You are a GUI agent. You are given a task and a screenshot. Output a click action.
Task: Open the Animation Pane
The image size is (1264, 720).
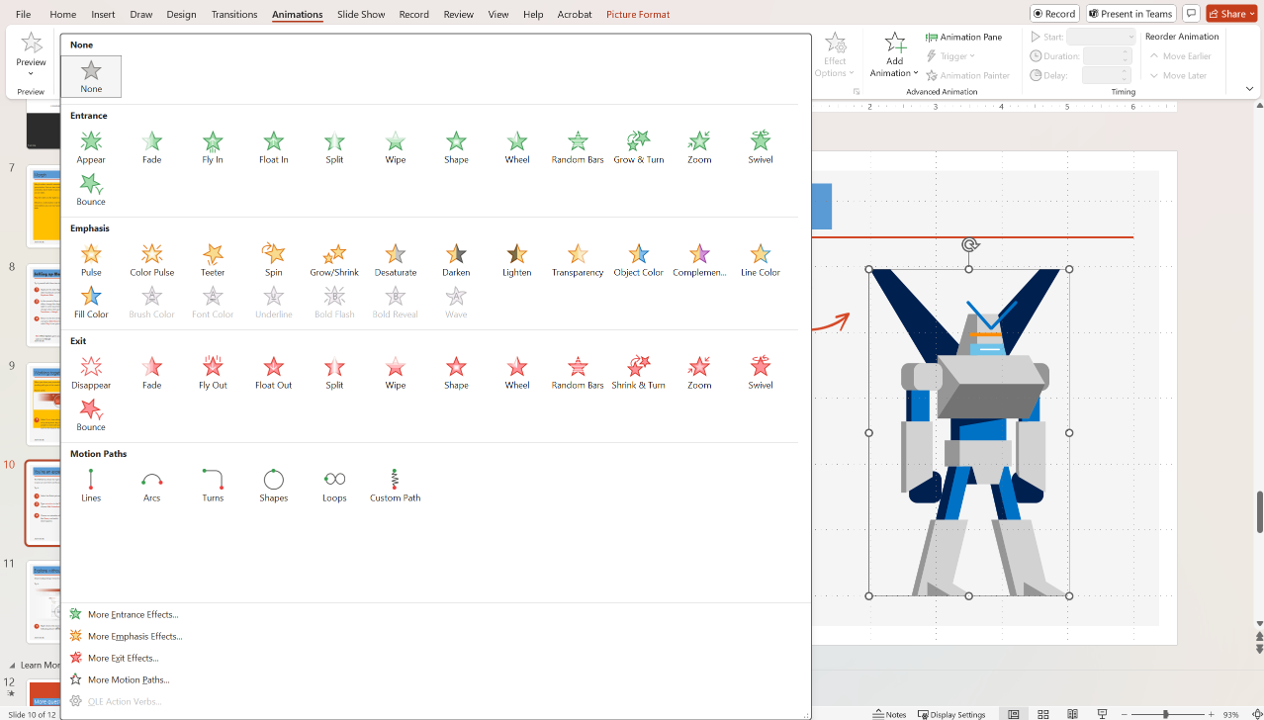(964, 37)
